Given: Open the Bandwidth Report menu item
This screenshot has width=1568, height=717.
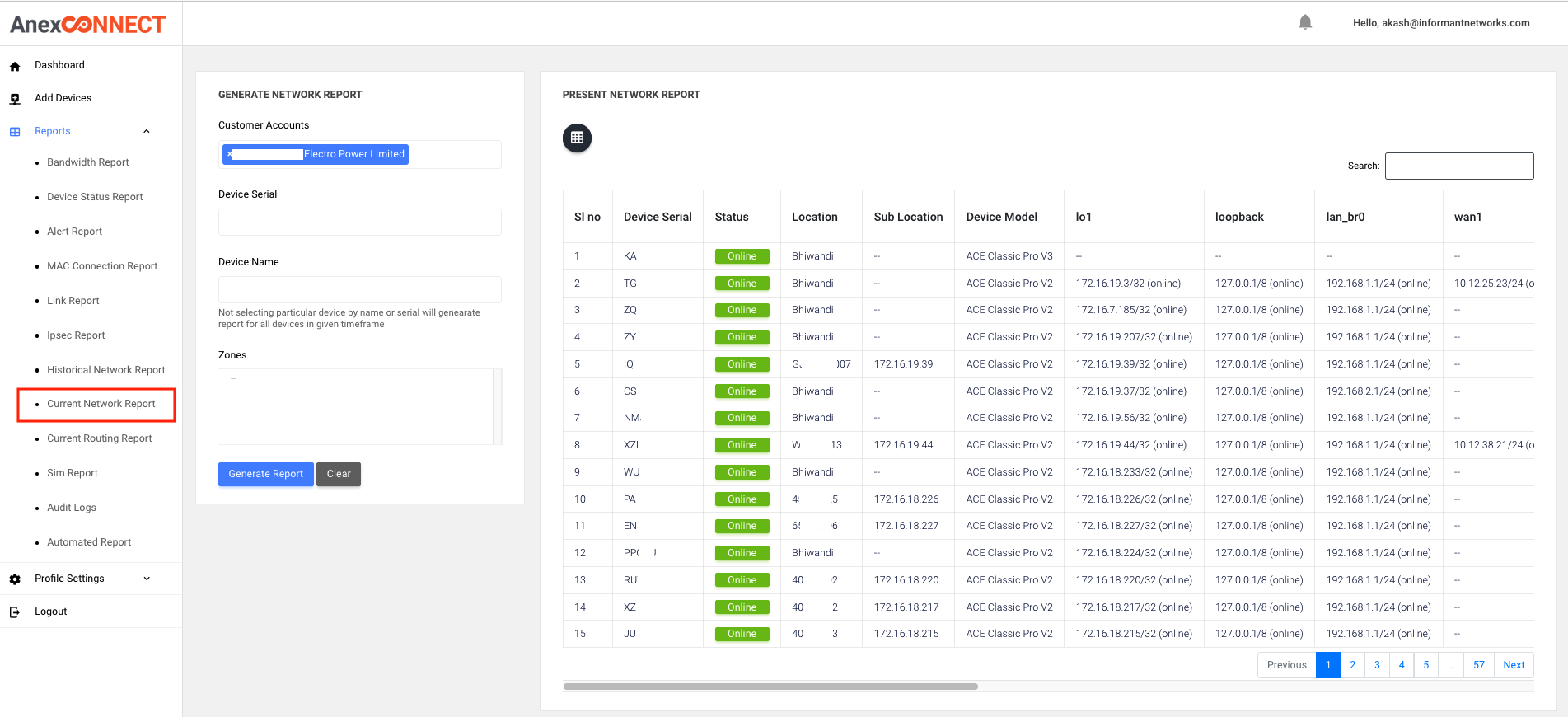Looking at the screenshot, I should click(88, 162).
